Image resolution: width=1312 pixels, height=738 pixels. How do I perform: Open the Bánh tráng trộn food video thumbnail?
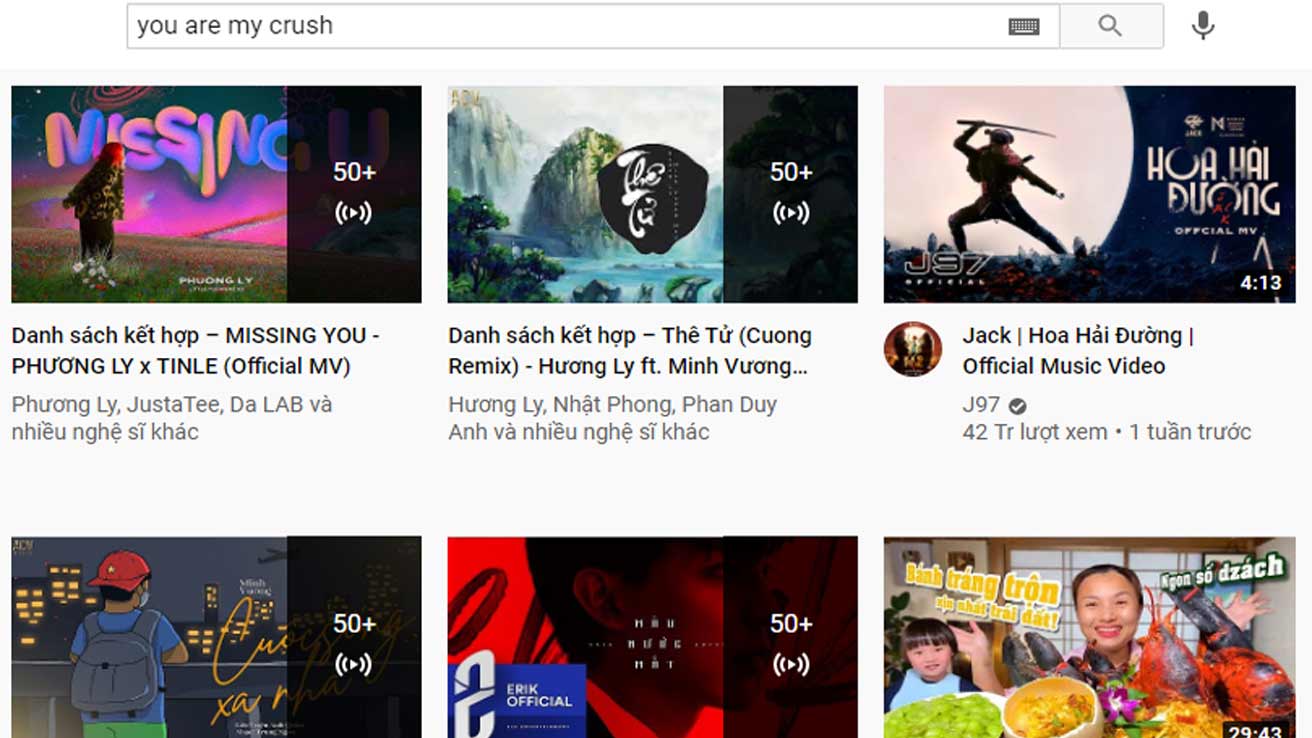[1096, 640]
